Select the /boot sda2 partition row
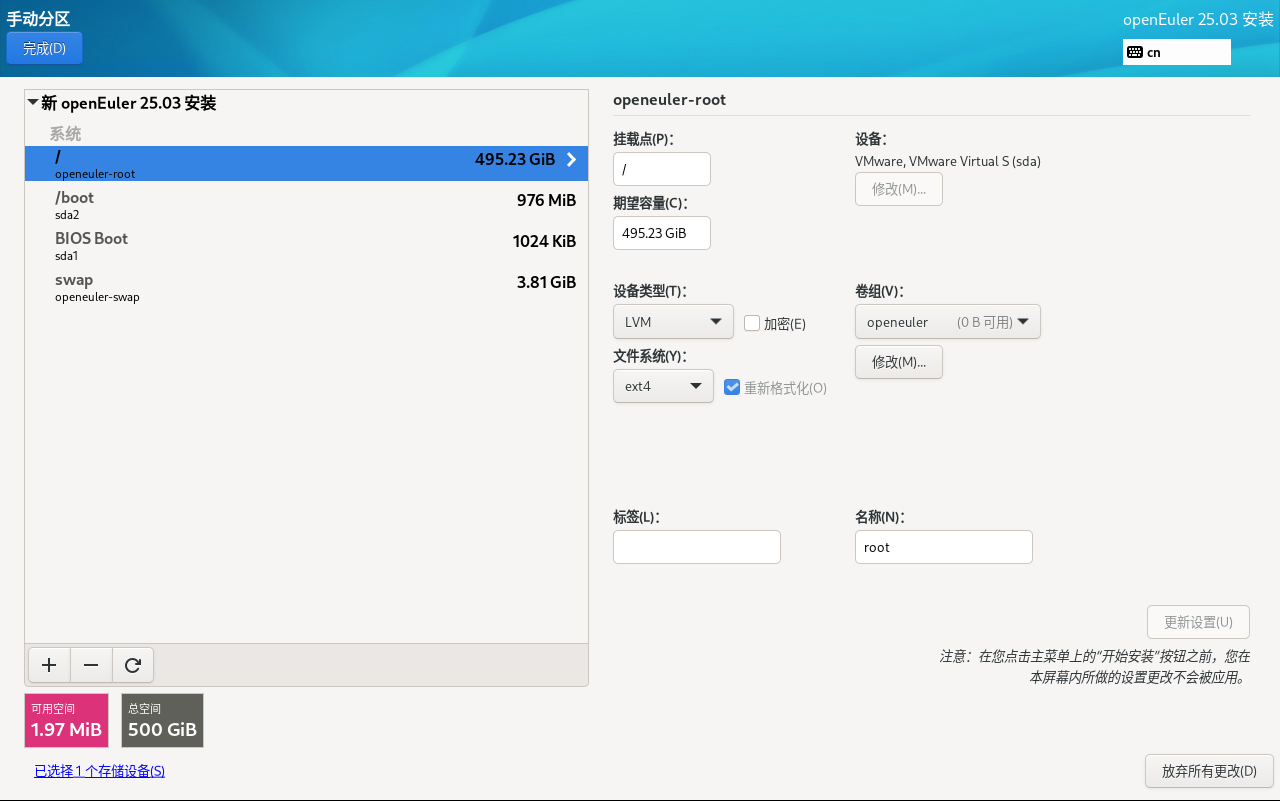1280x801 pixels. (306, 205)
